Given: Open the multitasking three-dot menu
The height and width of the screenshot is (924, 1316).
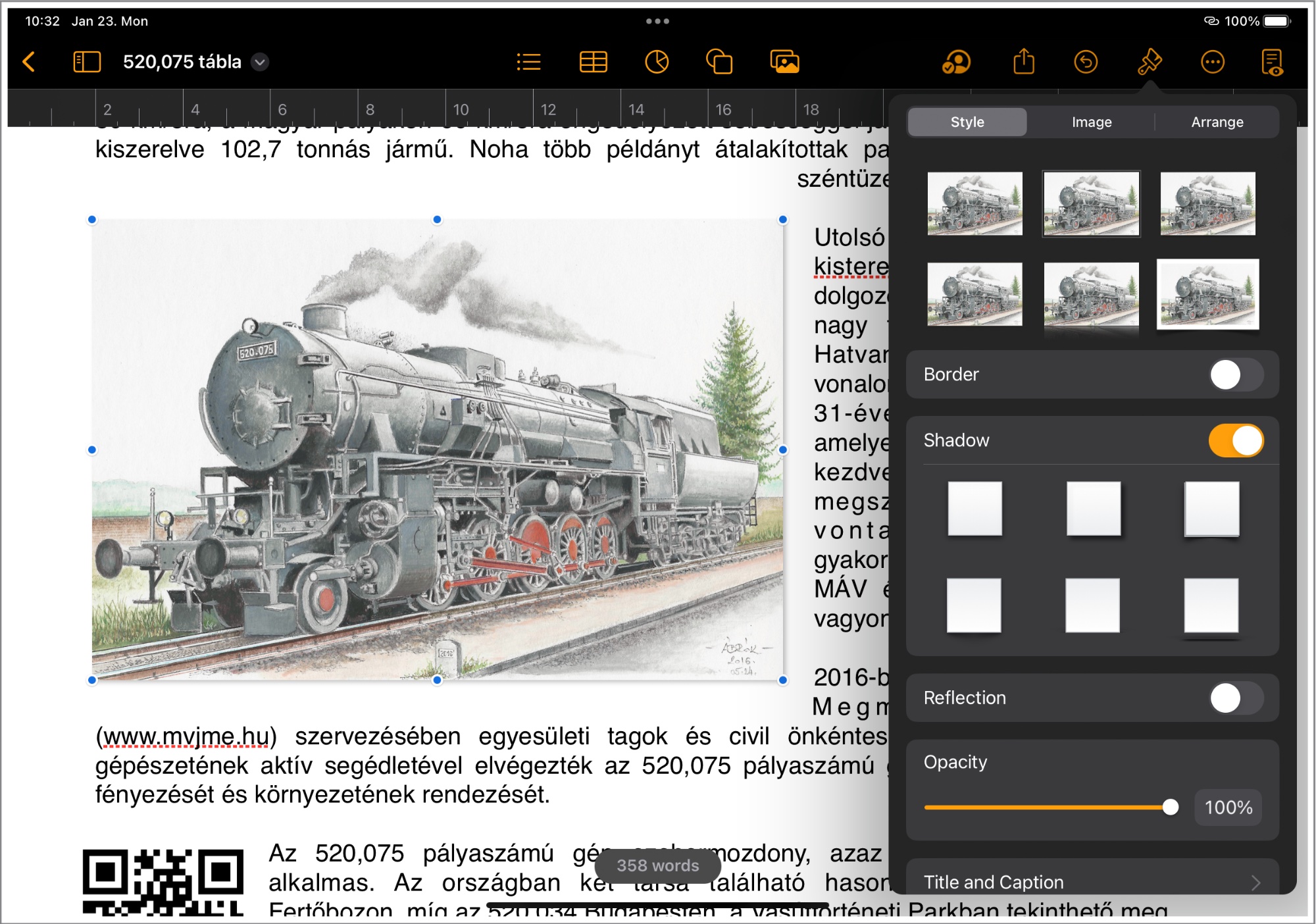Looking at the screenshot, I should tap(657, 21).
